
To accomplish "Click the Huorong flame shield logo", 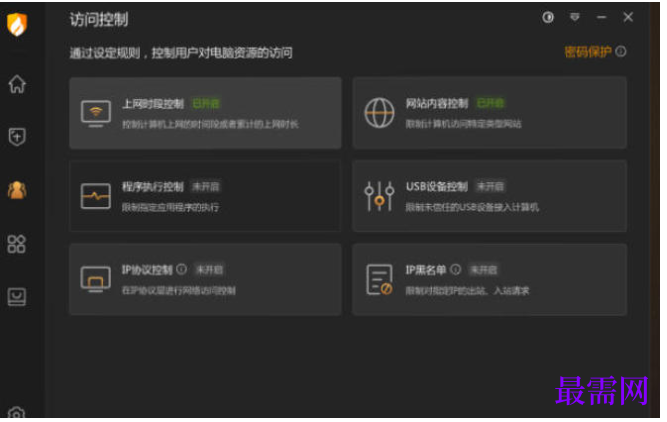I will (x=17, y=24).
